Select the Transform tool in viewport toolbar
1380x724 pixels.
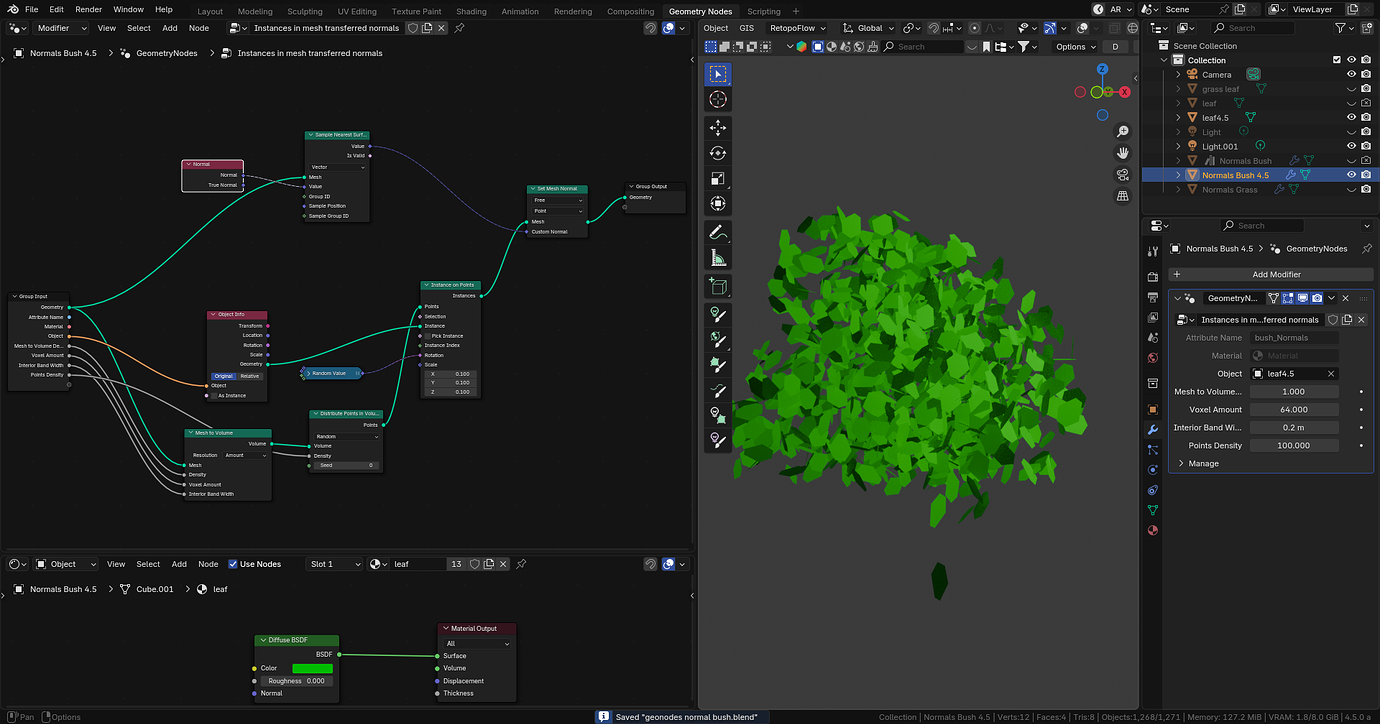[717, 203]
